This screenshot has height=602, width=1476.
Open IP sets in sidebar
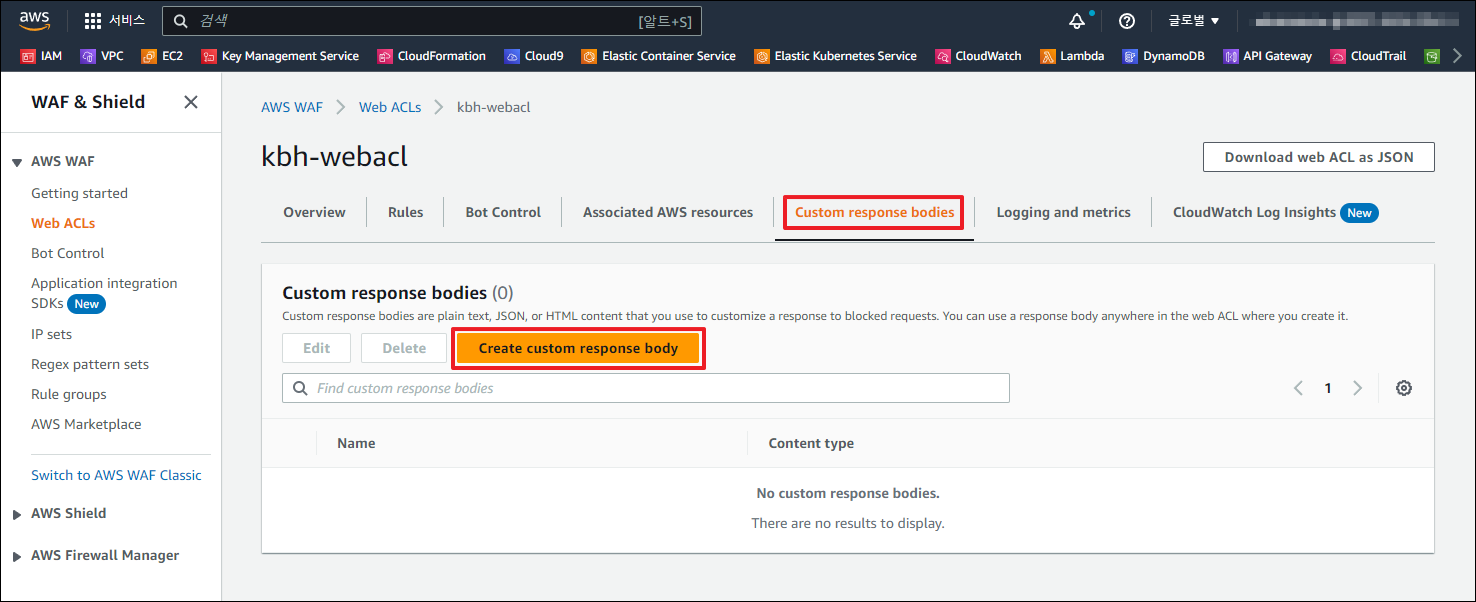click(51, 334)
